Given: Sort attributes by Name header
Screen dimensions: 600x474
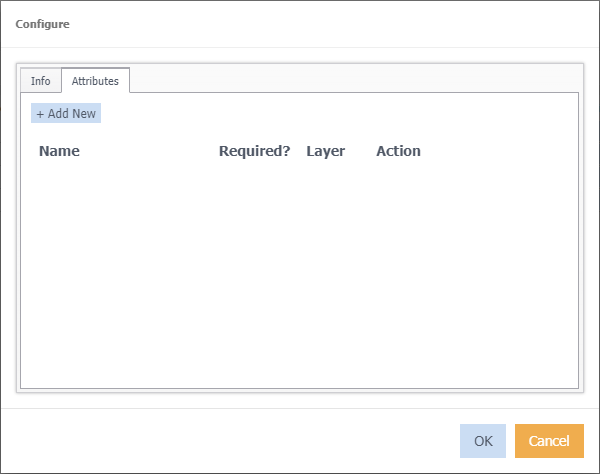Looking at the screenshot, I should (59, 152).
